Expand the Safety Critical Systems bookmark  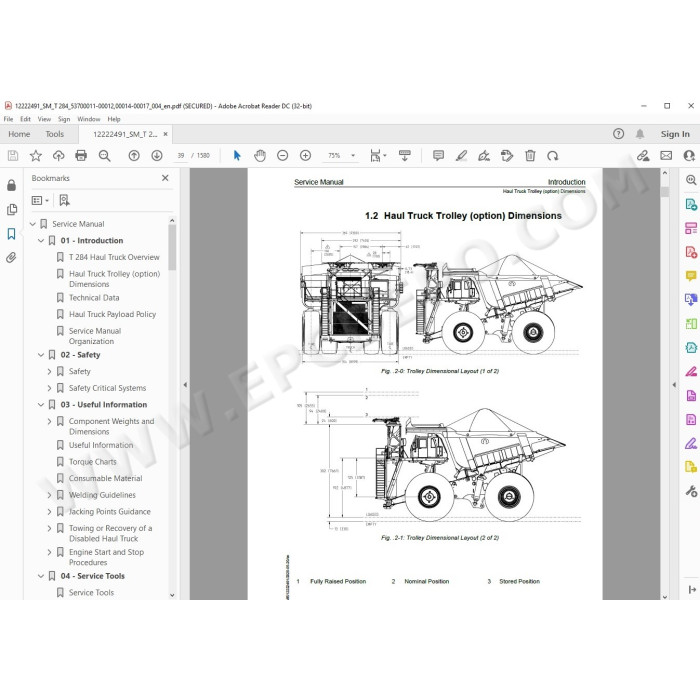49,388
